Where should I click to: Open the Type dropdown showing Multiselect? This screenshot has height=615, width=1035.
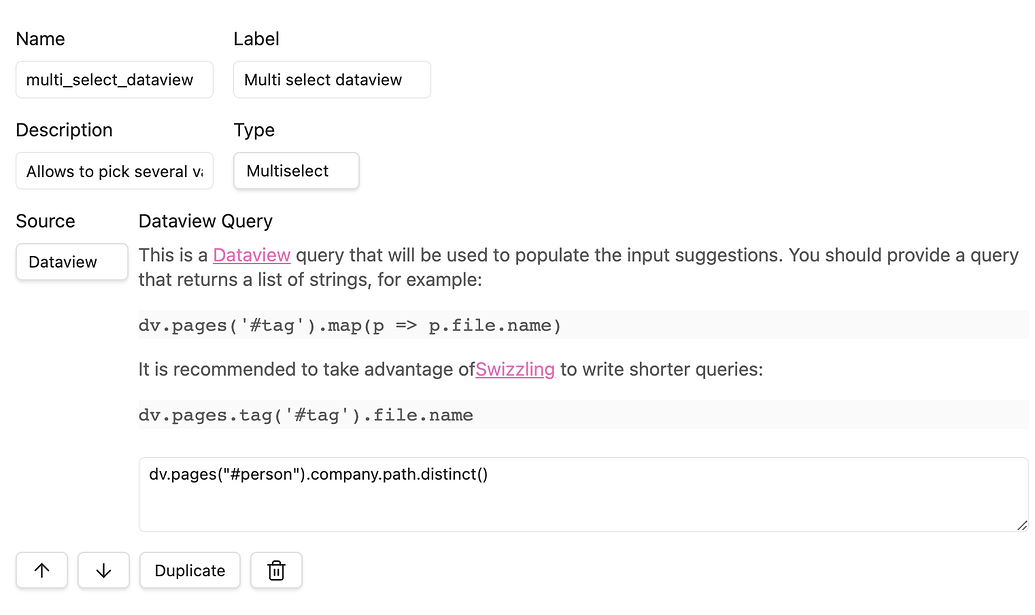click(296, 171)
